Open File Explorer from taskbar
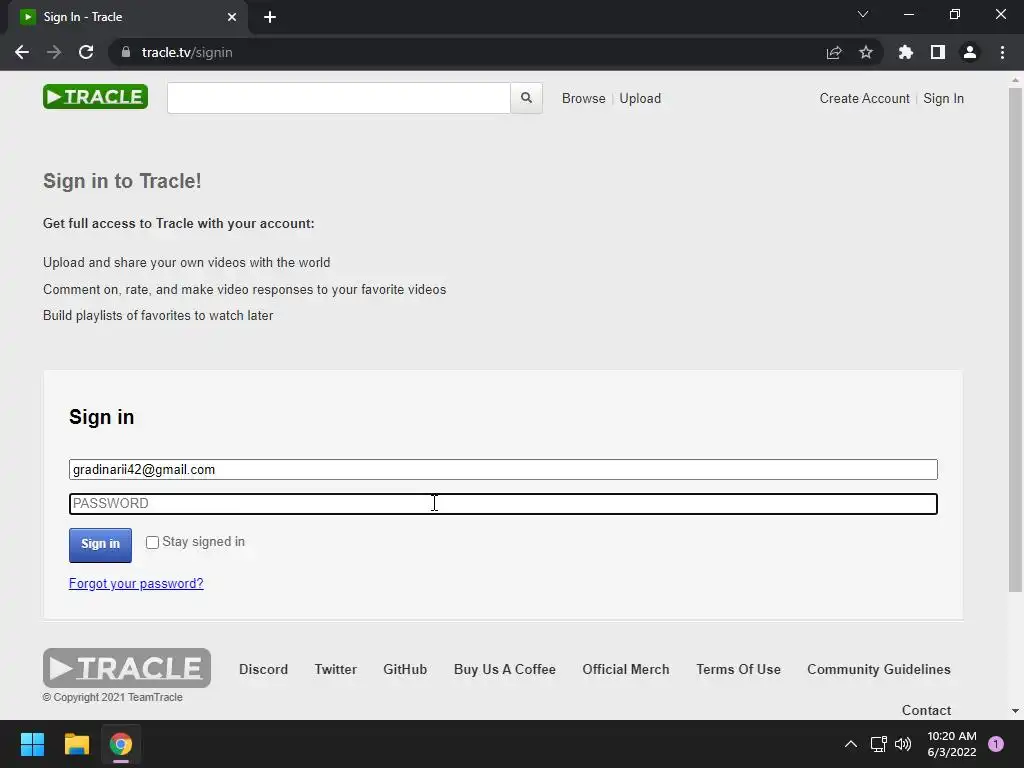Screen dimensions: 1024x768 (x=76, y=744)
